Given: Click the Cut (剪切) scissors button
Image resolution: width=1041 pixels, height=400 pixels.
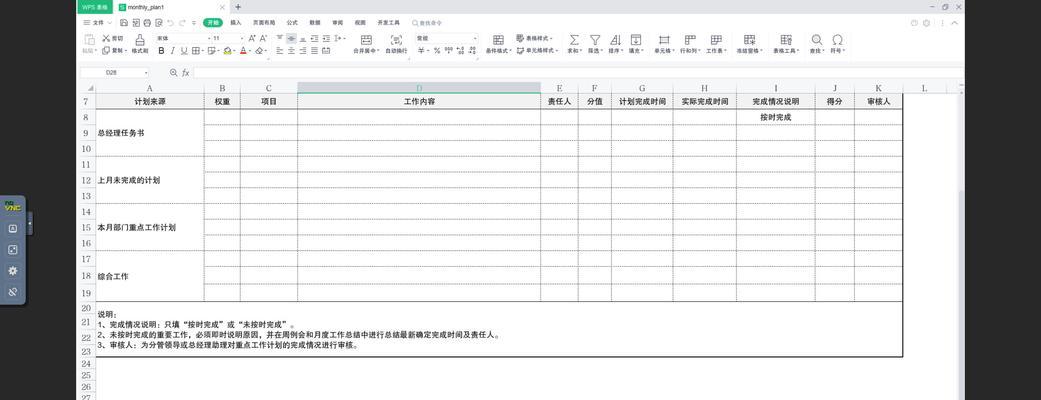Looking at the screenshot, I should [113, 39].
